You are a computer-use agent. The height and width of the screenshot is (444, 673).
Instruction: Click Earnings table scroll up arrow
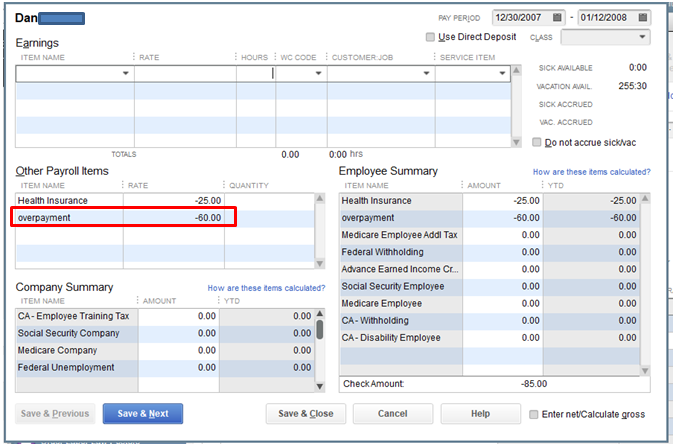[516, 70]
